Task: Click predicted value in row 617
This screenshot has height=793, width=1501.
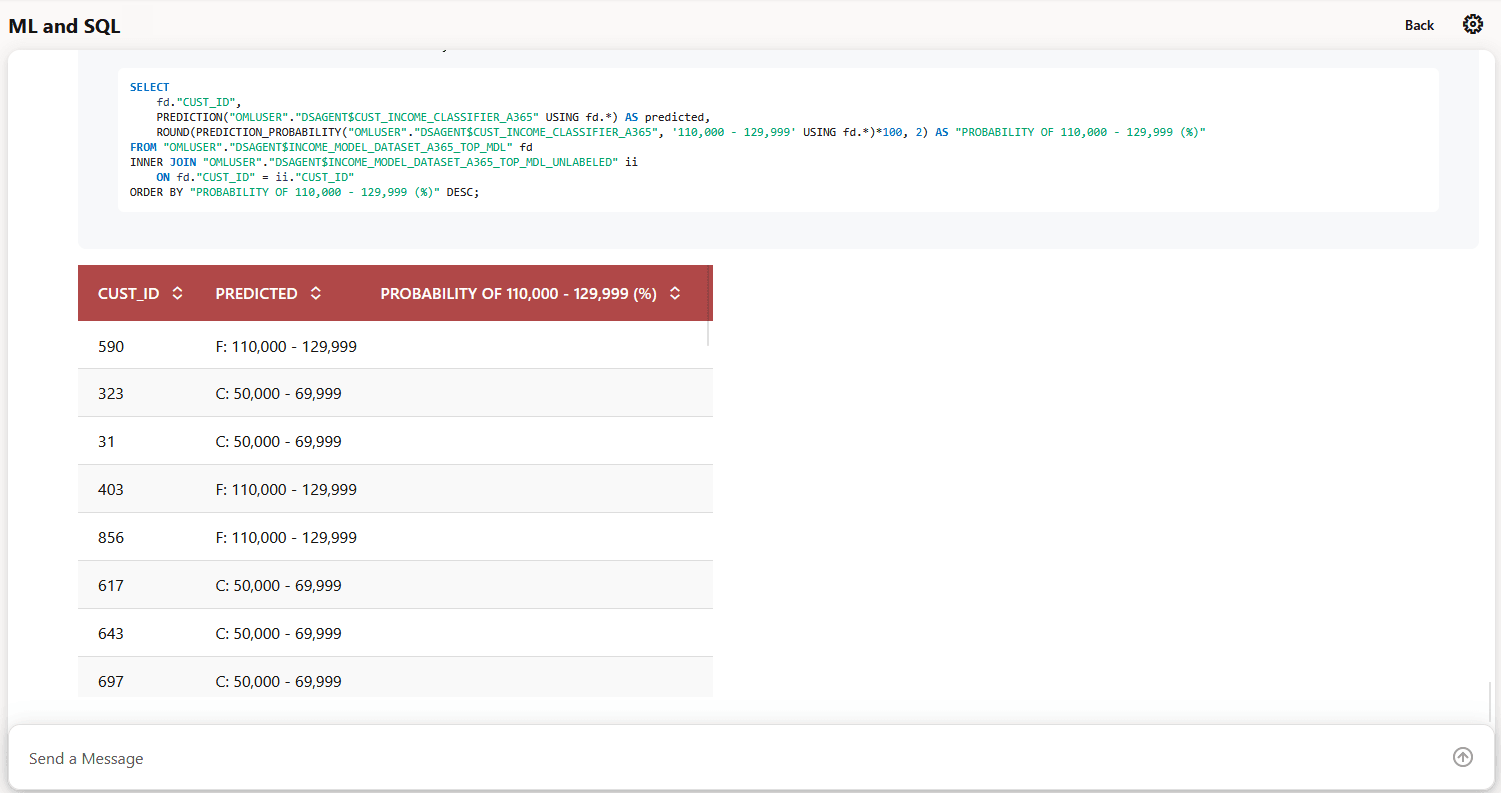Action: 279,586
